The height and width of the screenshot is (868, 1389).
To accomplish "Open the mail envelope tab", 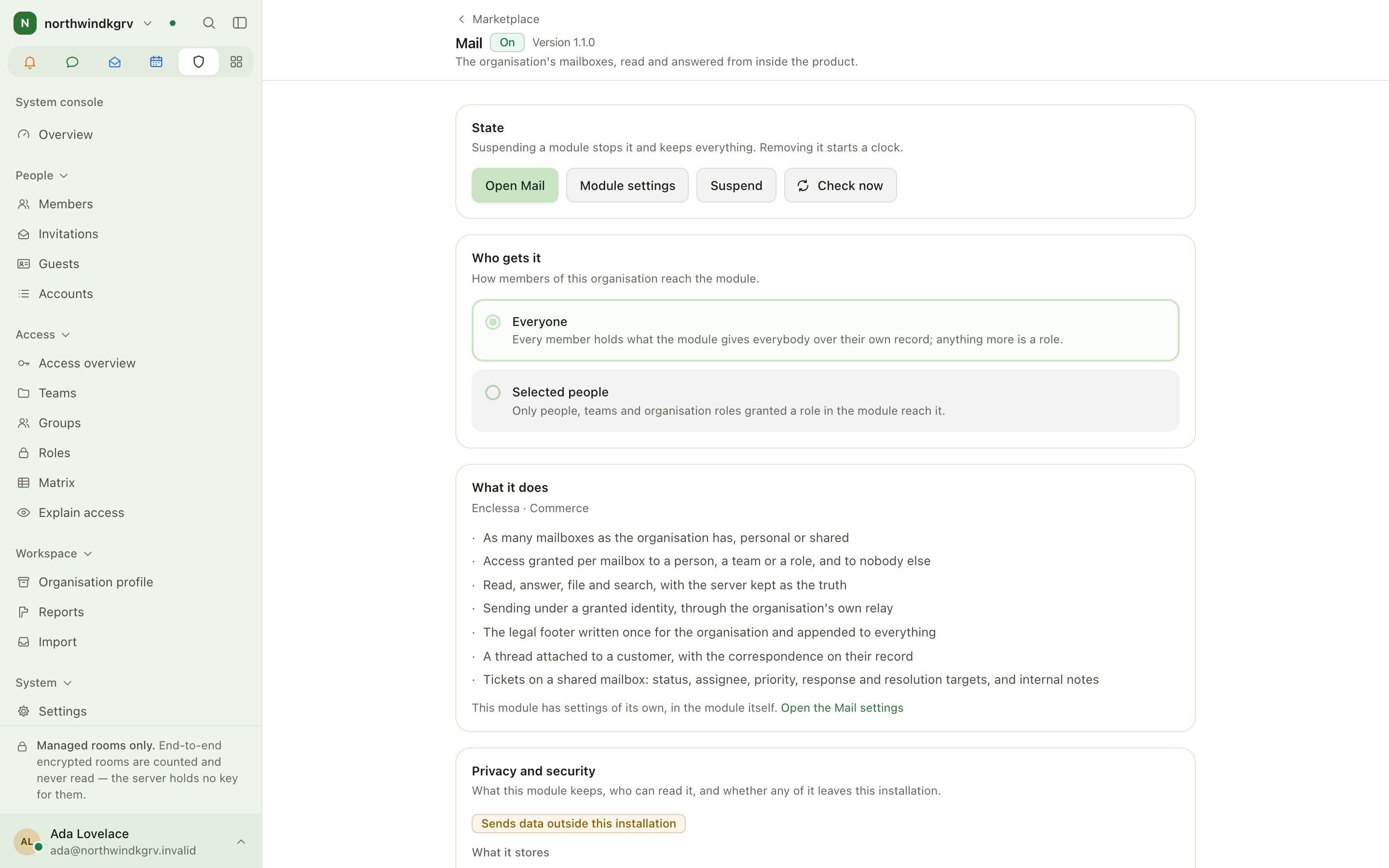I will (114, 62).
